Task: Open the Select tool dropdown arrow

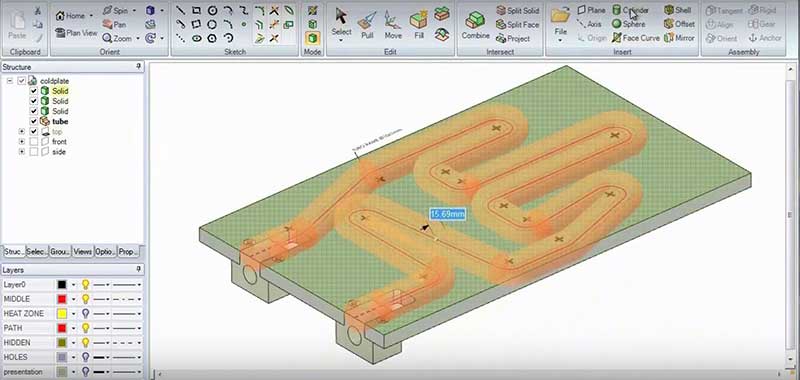Action: [341, 40]
